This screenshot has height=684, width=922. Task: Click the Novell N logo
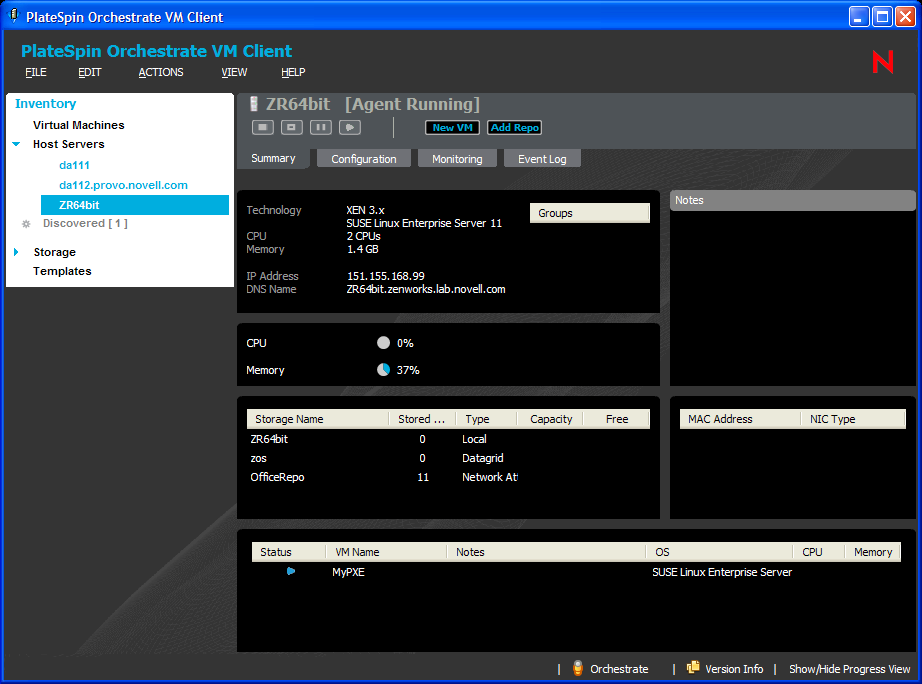[x=883, y=62]
